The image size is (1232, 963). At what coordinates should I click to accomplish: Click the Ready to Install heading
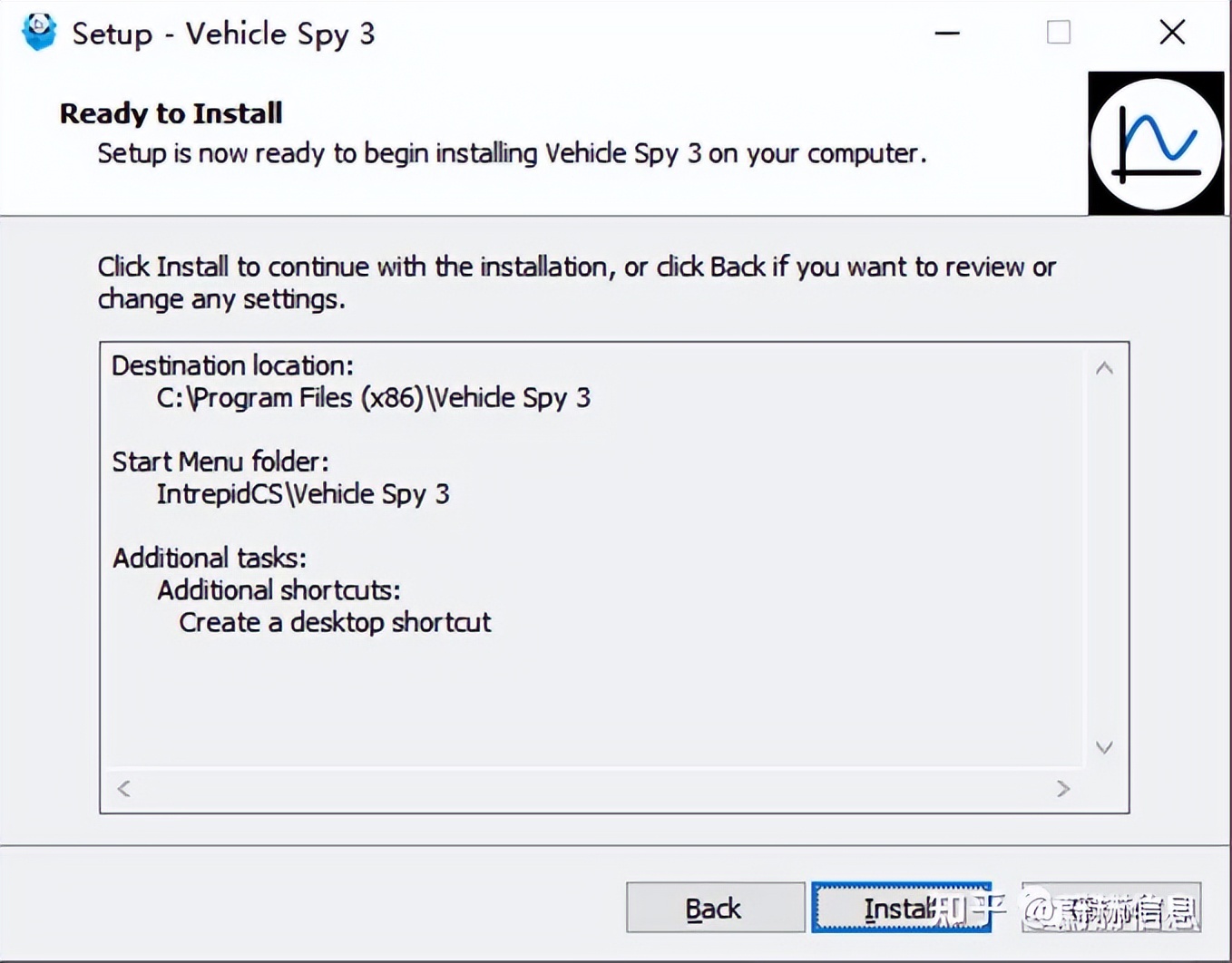click(171, 112)
